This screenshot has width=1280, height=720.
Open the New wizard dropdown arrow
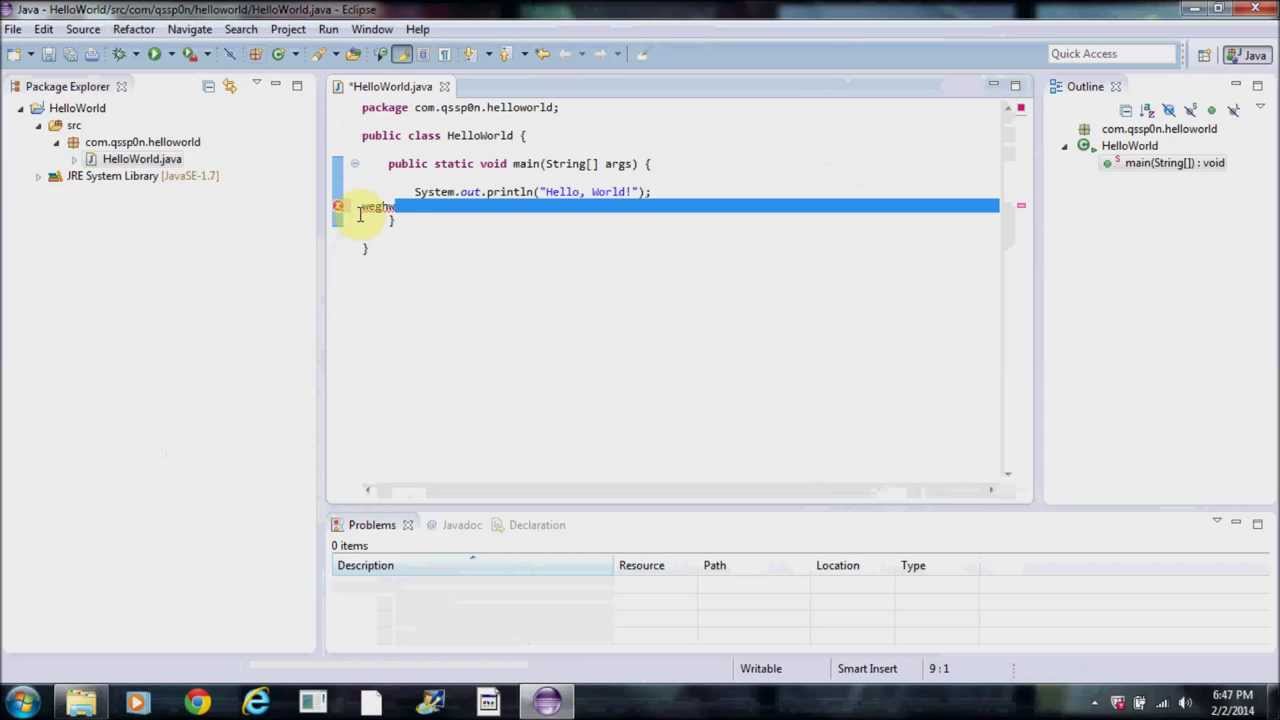pyautogui.click(x=30, y=54)
